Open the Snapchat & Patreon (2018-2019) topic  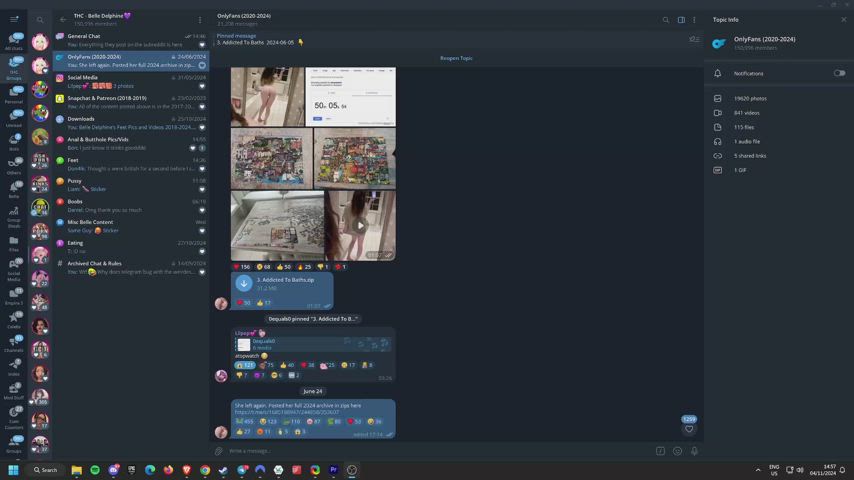point(131,102)
